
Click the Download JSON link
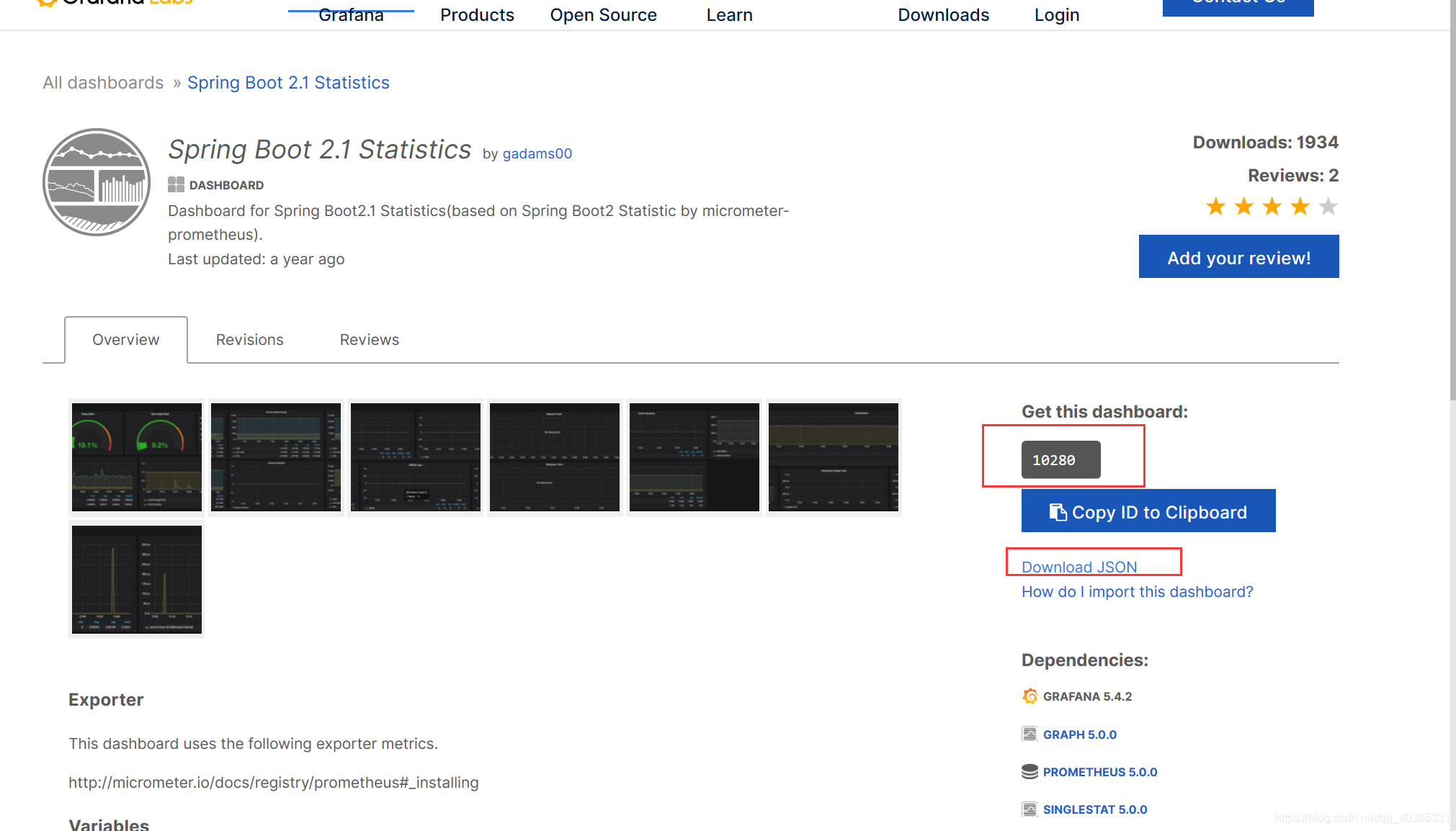coord(1079,567)
